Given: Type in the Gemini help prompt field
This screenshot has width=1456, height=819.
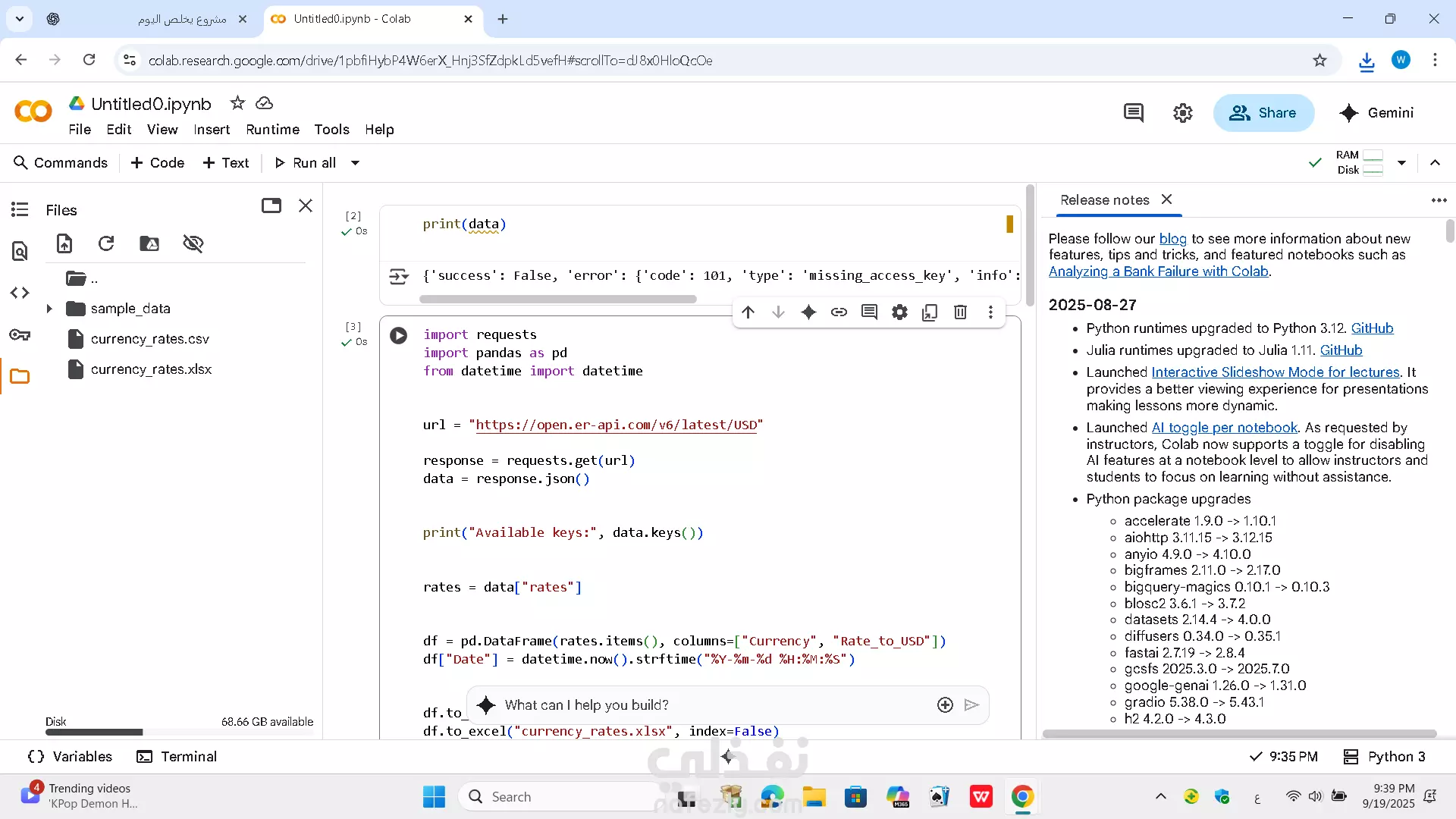Looking at the screenshot, I should coord(713,705).
